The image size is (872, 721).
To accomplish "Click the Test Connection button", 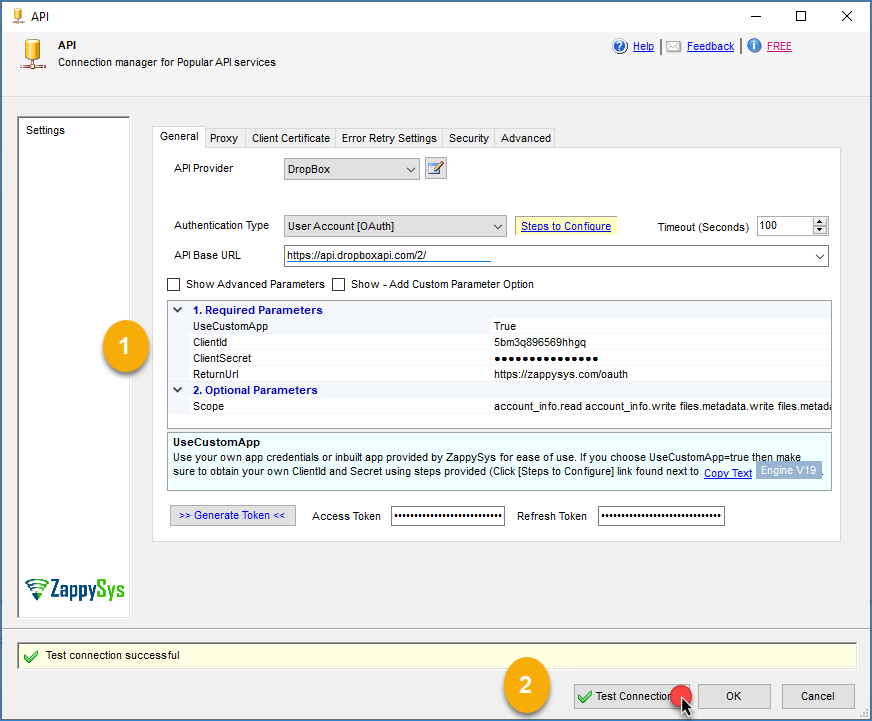I will point(632,696).
